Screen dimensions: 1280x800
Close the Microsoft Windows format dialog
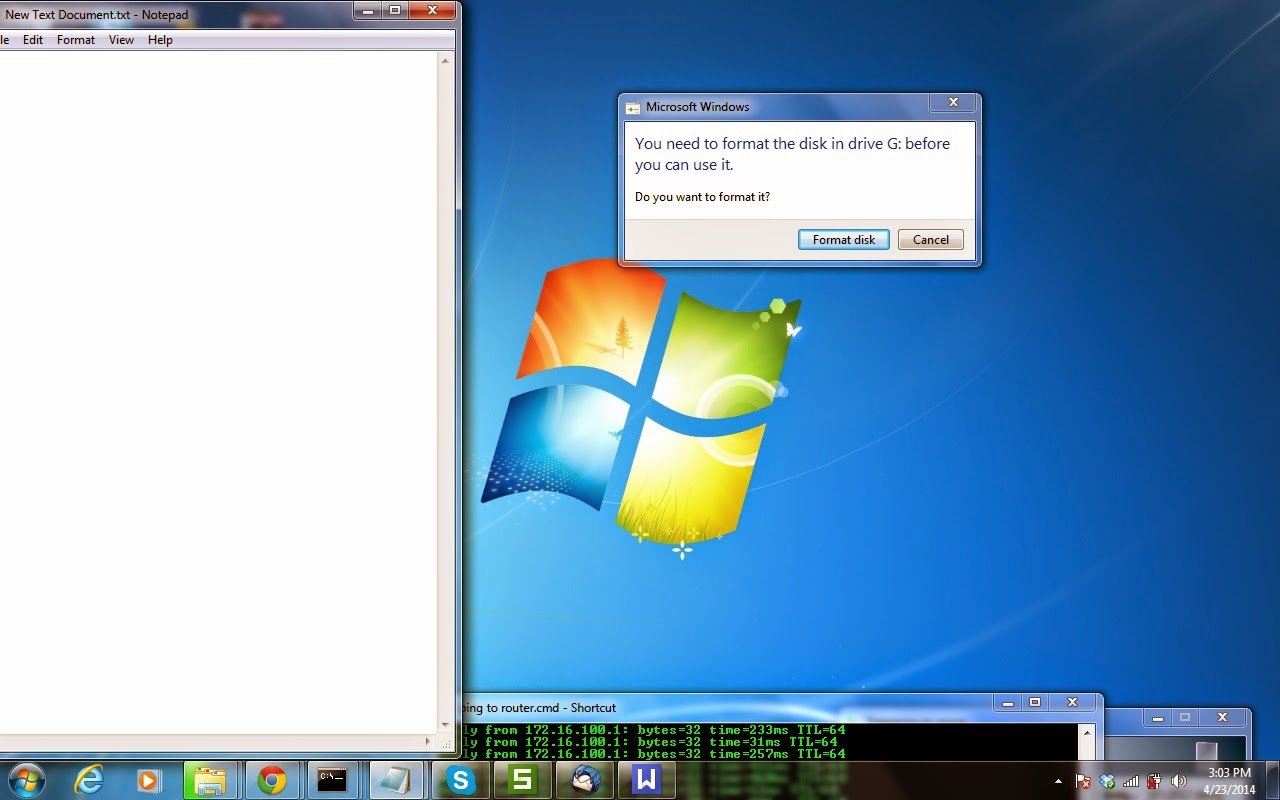click(953, 103)
